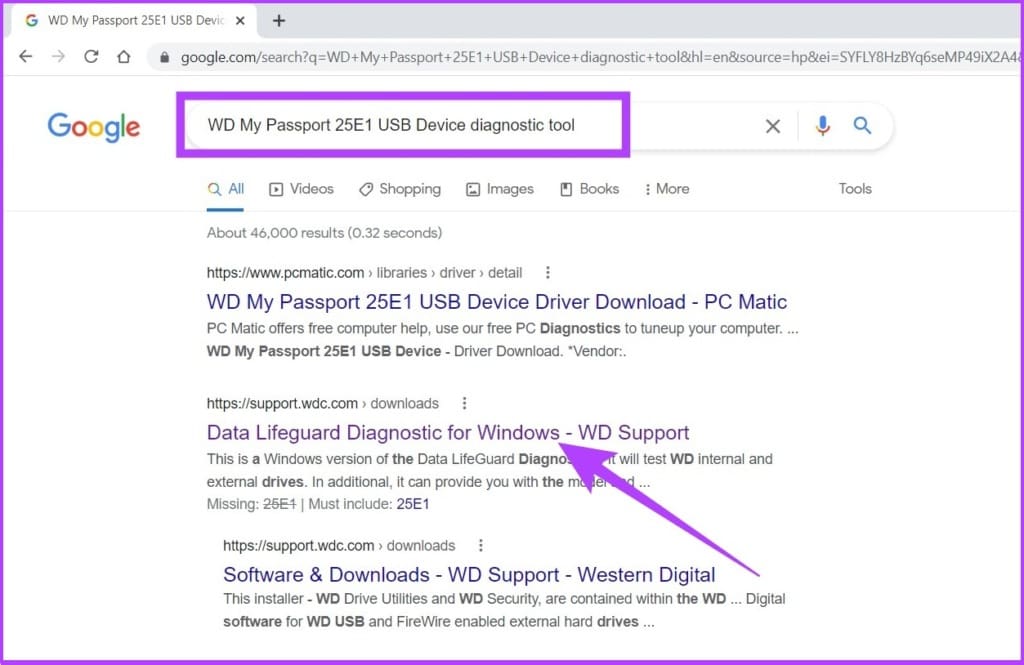Open the Tools search options
Image resolution: width=1024 pixels, height=665 pixels.
click(x=855, y=189)
